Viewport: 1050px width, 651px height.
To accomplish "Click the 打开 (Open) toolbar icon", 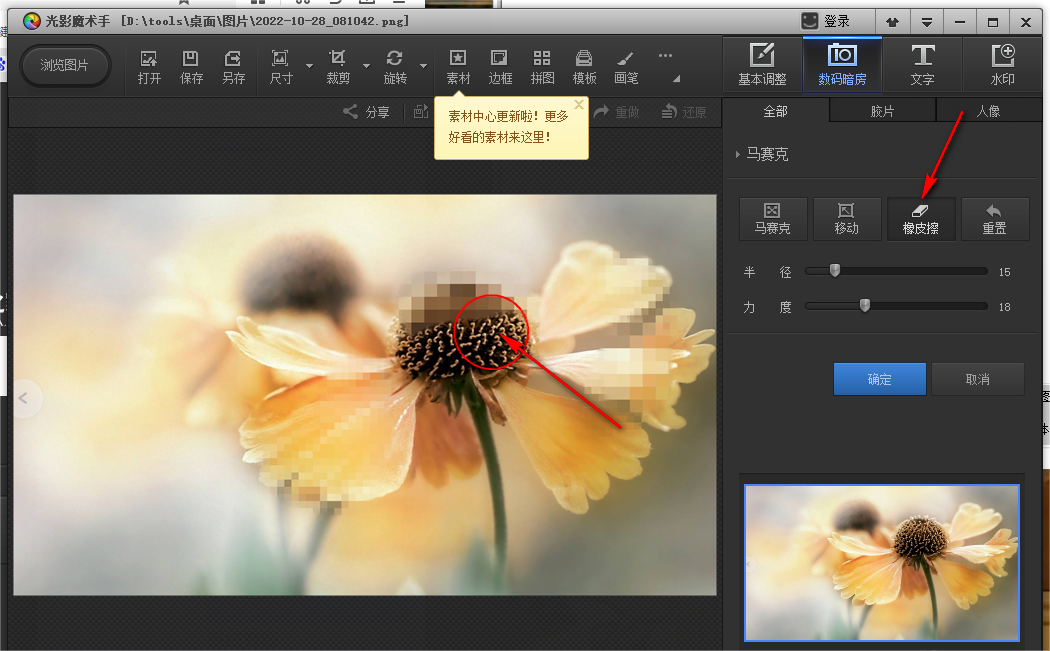I will tap(149, 66).
